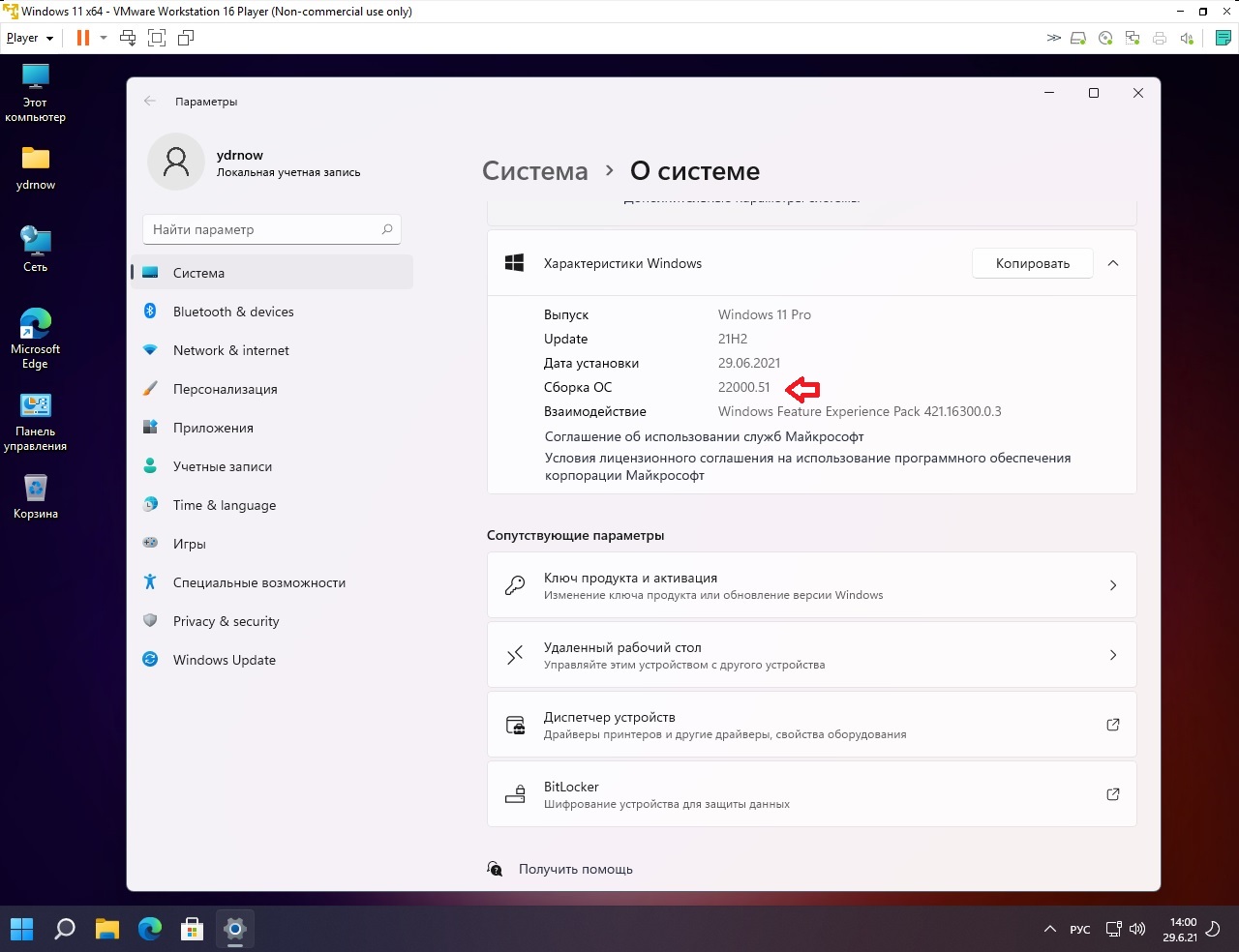The height and width of the screenshot is (952, 1239).
Task: Open the 'Этот компьютер' desktop icon
Action: 35,93
